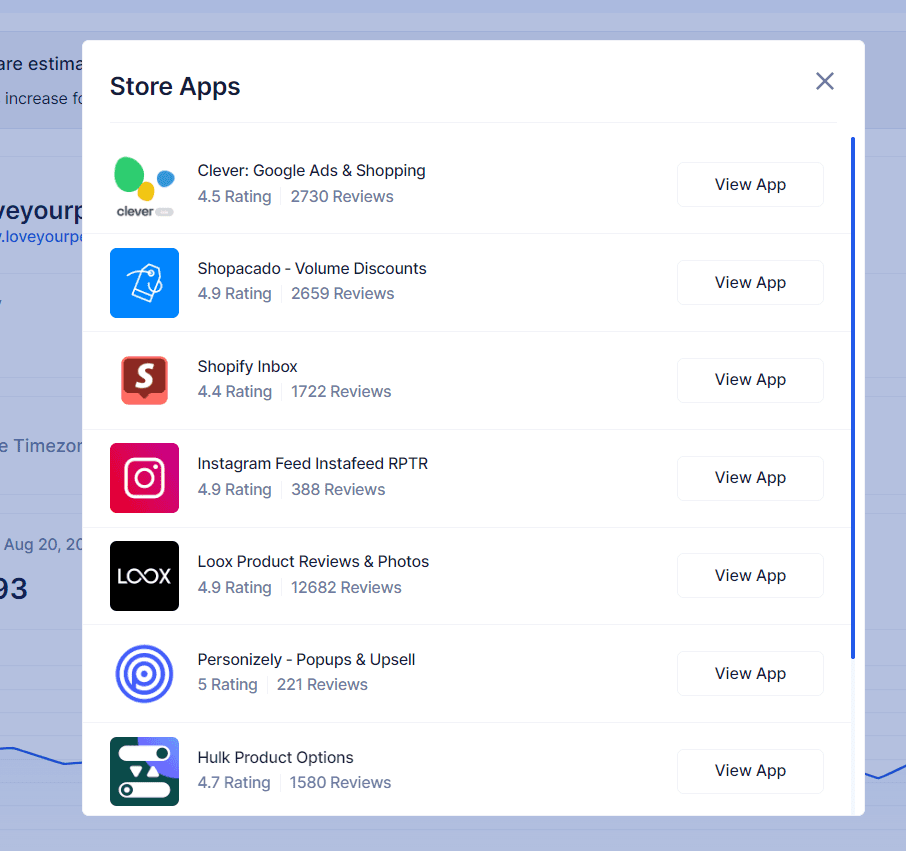Click the Personizely target icon
This screenshot has height=851, width=906.
tap(144, 674)
